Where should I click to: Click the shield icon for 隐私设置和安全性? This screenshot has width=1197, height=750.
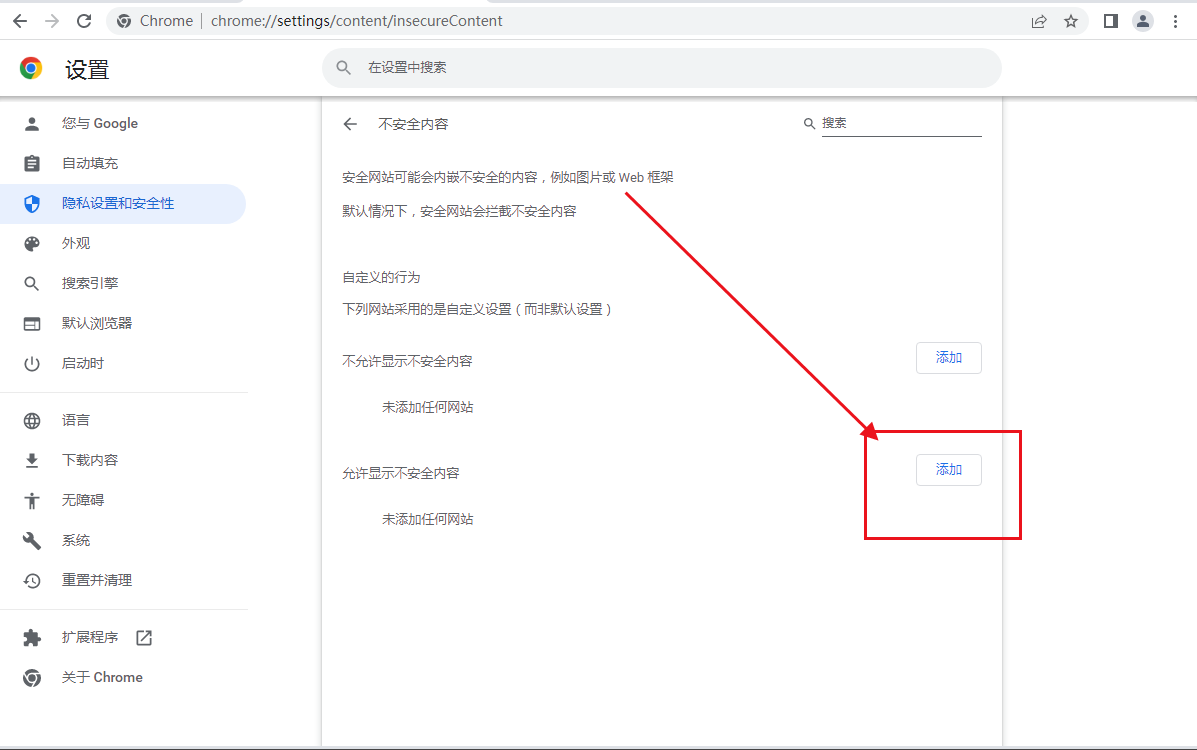[x=32, y=204]
